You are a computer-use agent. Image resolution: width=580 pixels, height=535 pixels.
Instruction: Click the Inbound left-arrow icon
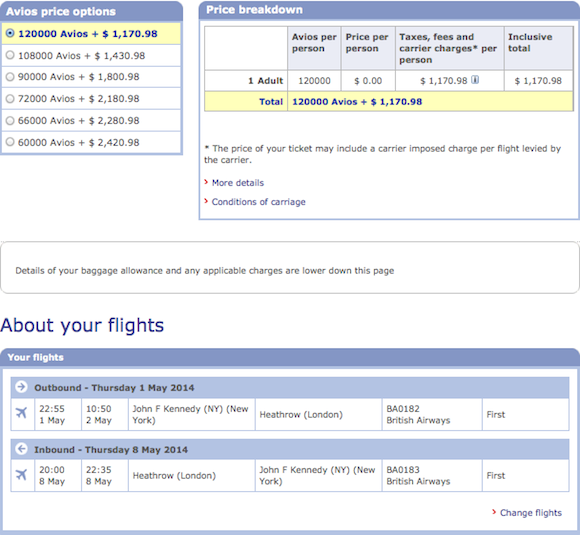click(x=21, y=449)
